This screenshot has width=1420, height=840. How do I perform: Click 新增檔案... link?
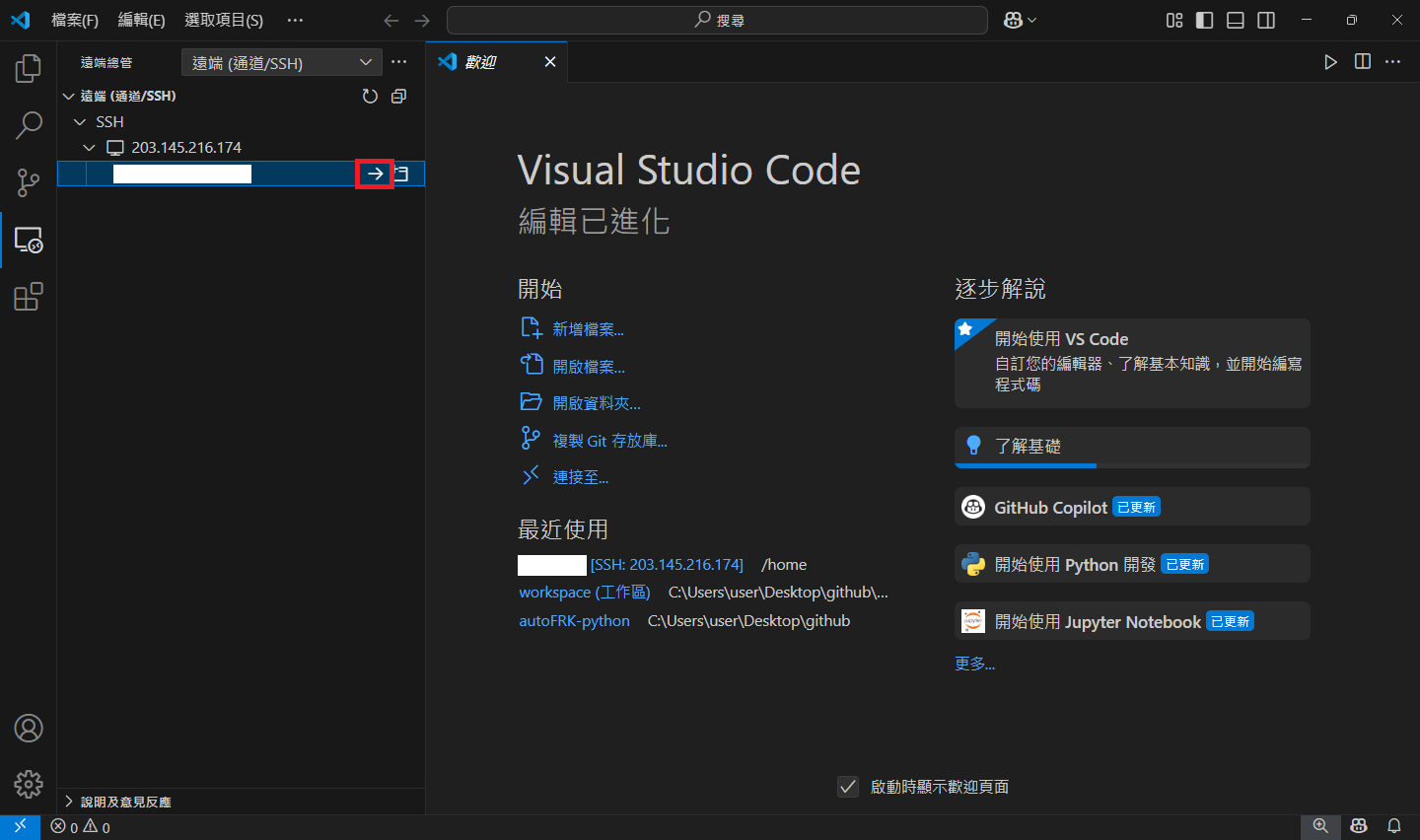click(x=588, y=329)
